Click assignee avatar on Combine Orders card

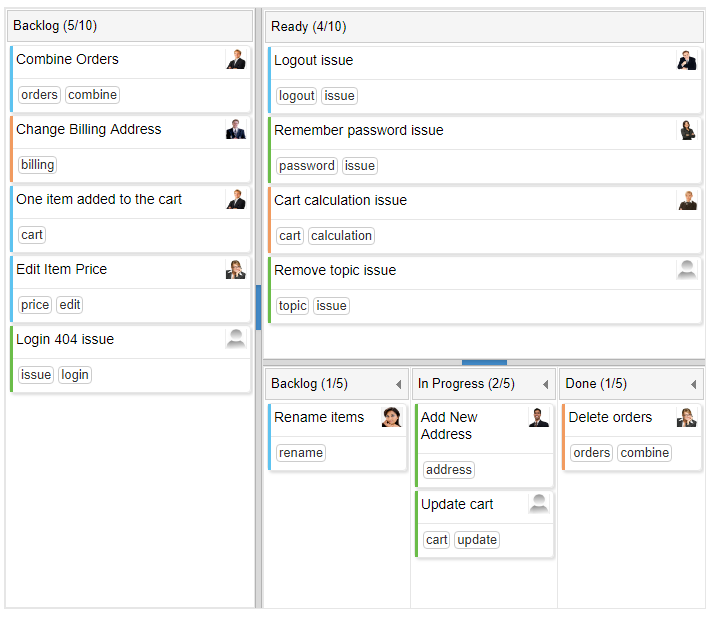pos(236,60)
